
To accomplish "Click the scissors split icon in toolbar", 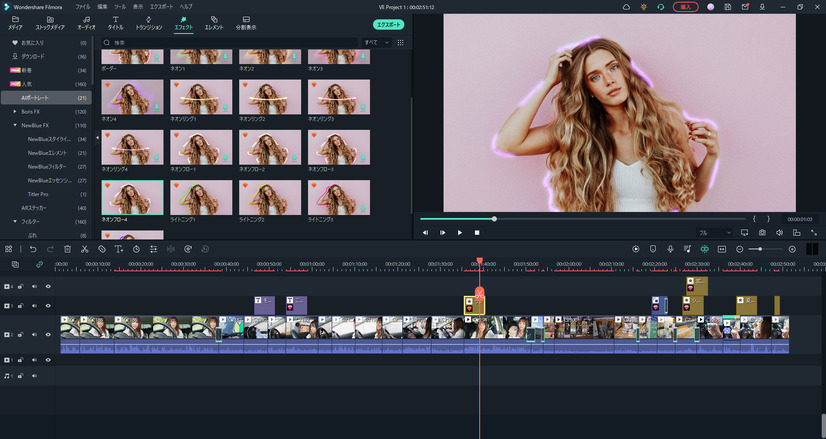I will pos(84,249).
